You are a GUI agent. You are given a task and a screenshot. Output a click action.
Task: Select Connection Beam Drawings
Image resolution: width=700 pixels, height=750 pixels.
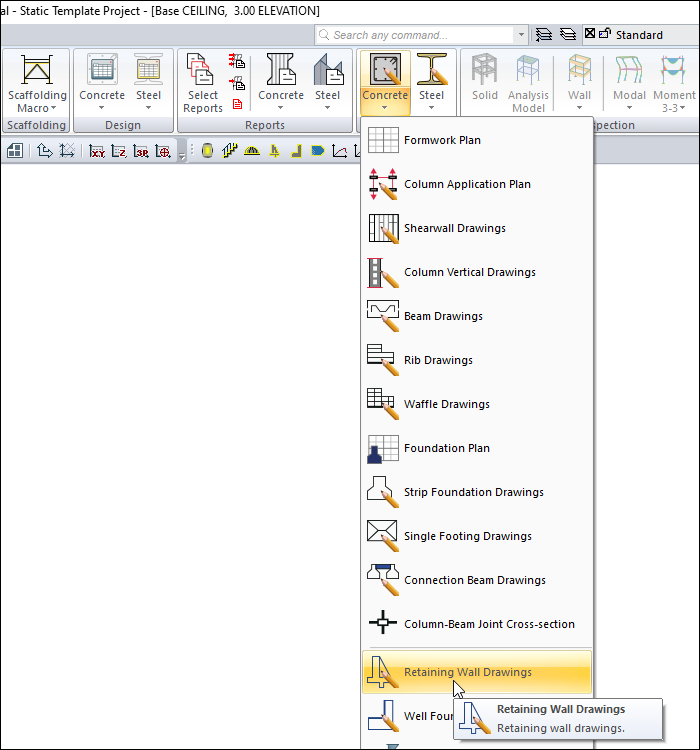[477, 580]
